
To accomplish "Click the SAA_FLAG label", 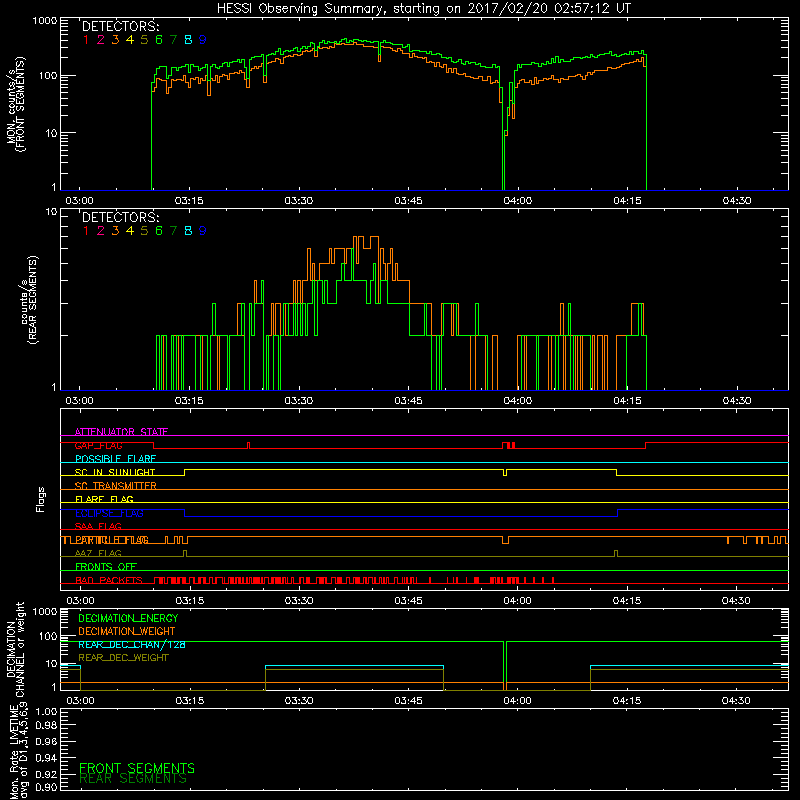I will pyautogui.click(x=98, y=526).
